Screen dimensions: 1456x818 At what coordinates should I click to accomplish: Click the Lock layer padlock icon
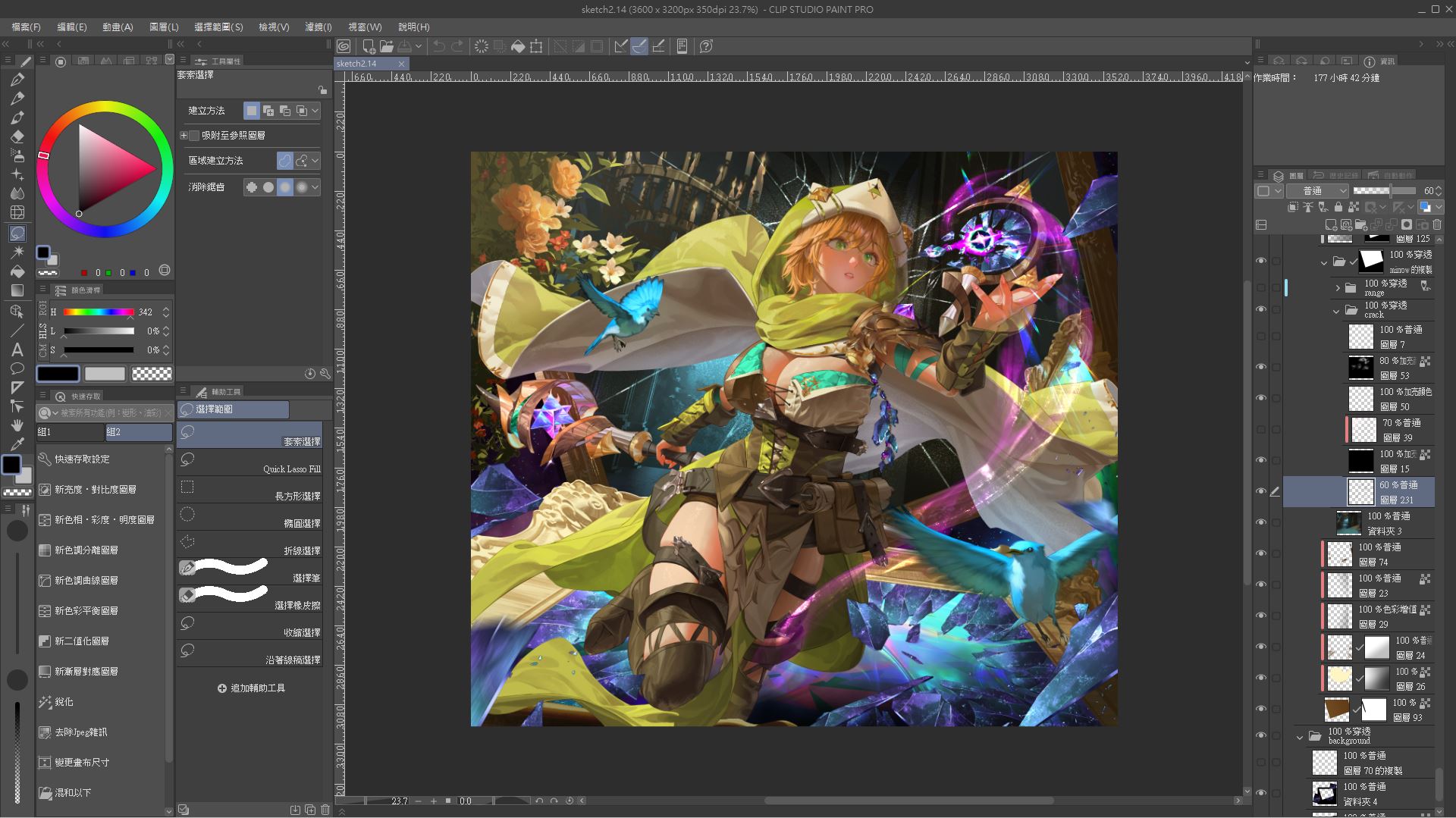(x=1338, y=207)
